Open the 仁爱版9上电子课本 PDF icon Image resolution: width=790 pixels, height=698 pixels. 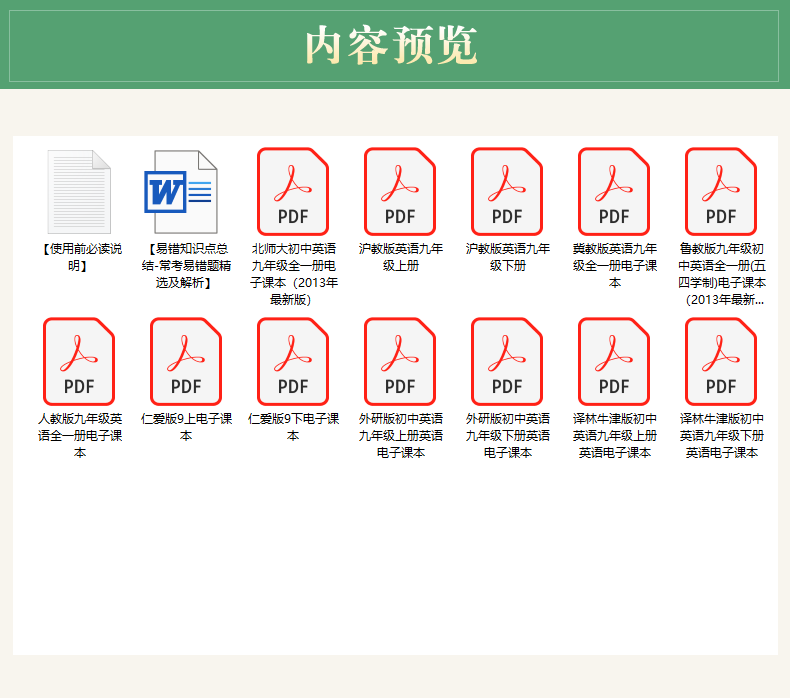[186, 361]
